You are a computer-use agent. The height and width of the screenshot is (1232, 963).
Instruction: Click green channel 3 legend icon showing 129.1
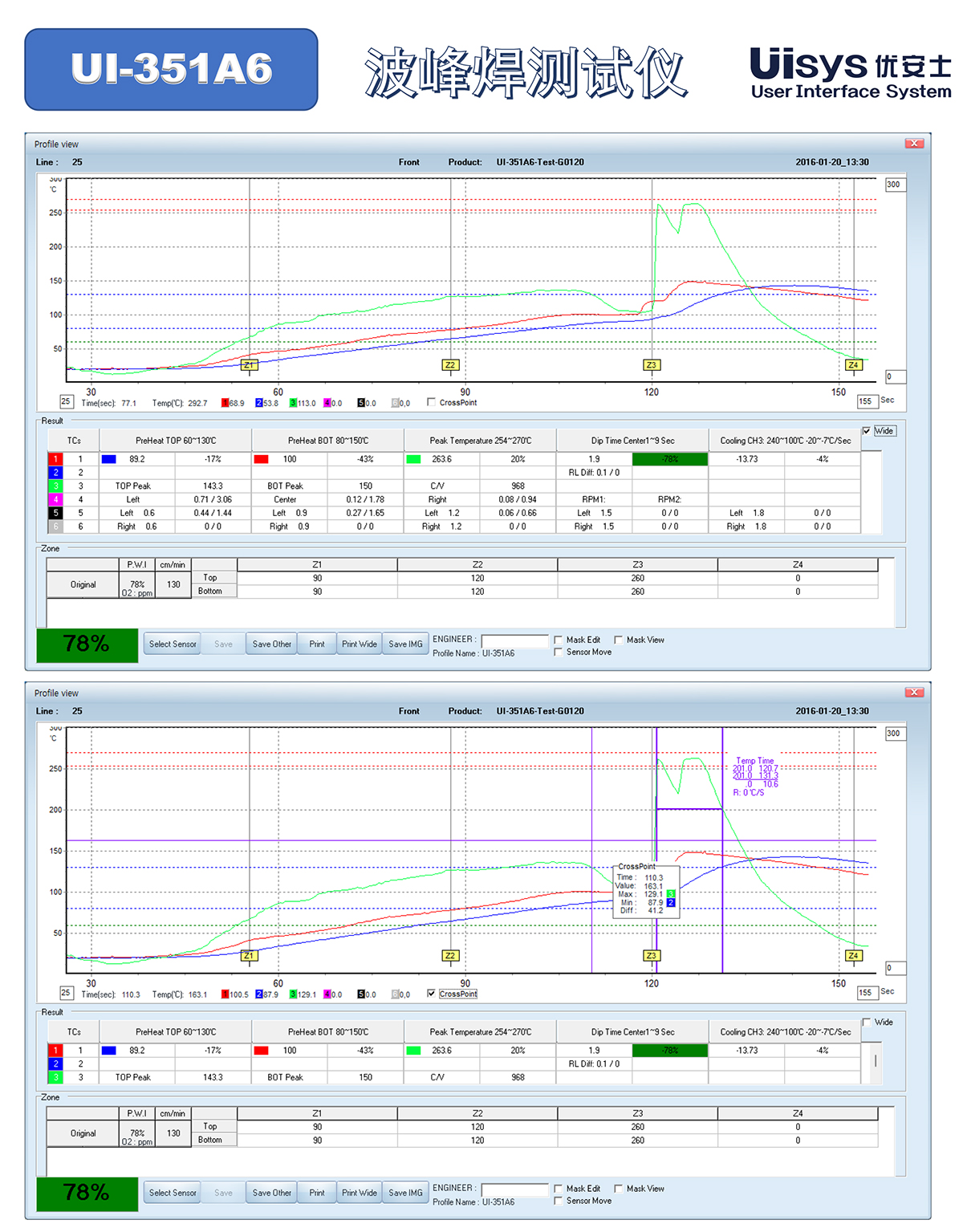(x=293, y=994)
